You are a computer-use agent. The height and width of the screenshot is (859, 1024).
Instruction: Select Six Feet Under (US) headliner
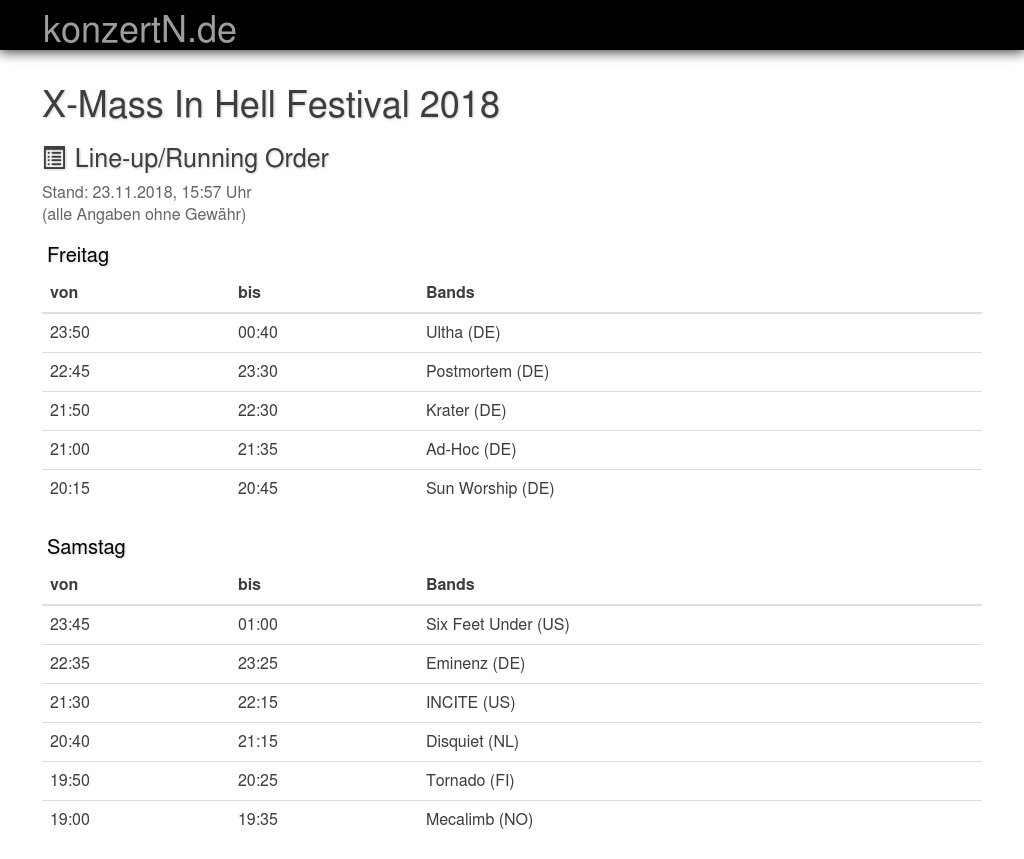497,625
